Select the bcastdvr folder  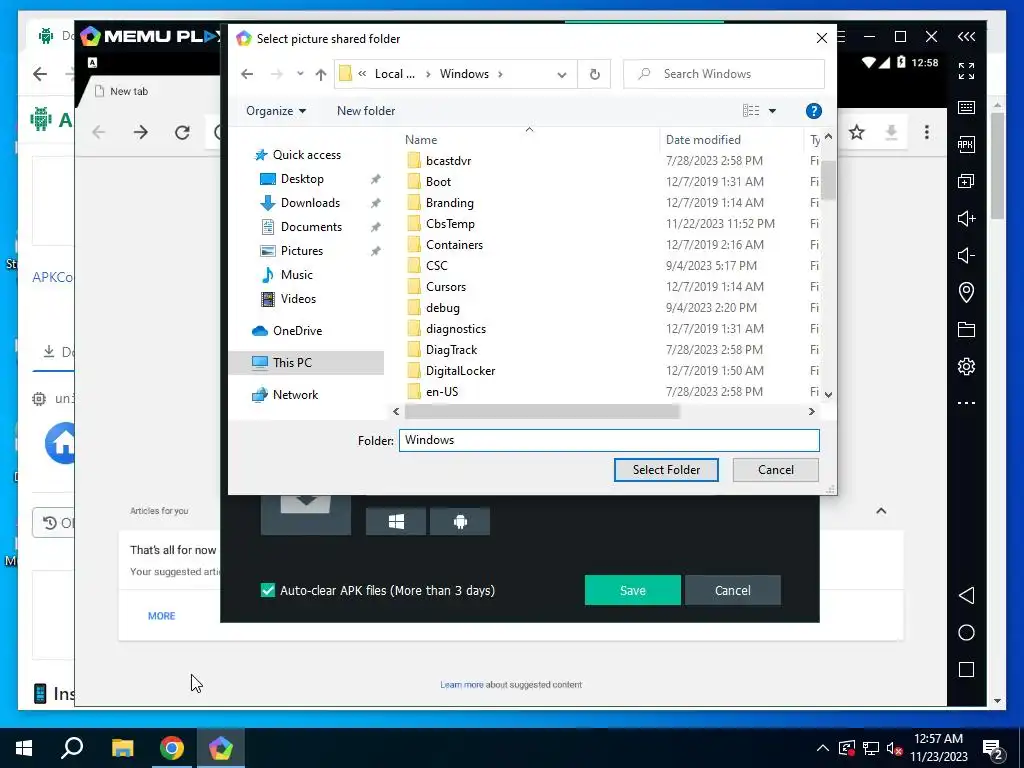(x=448, y=161)
